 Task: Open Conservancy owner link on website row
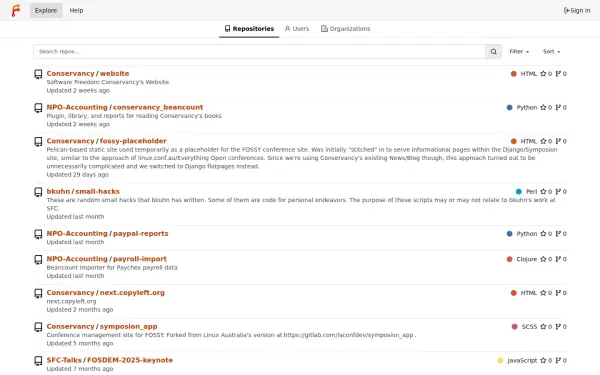coord(70,73)
